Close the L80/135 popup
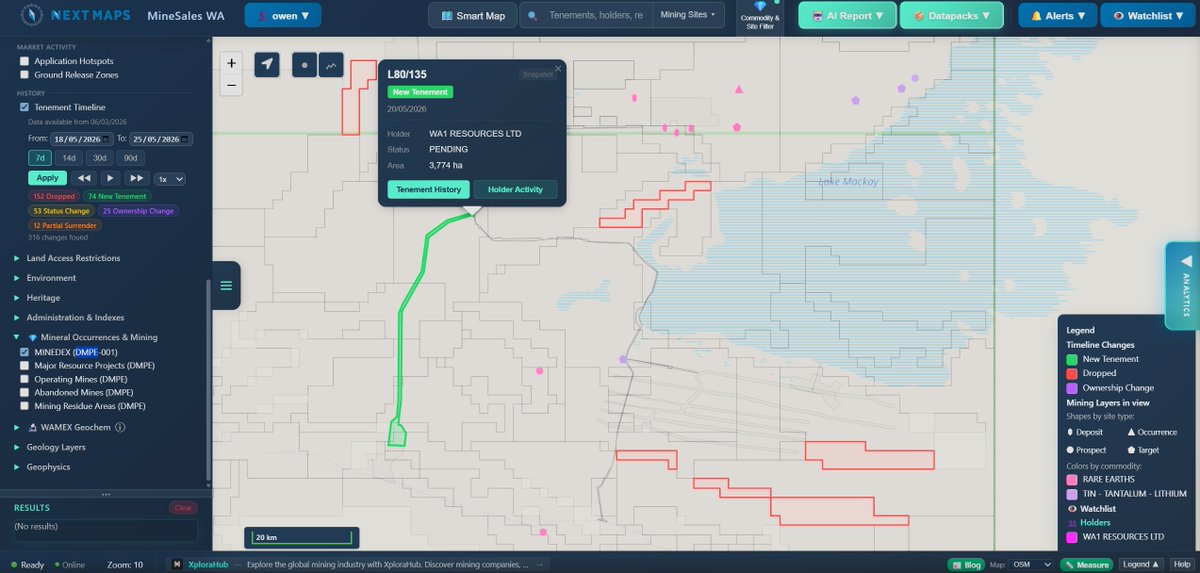Screen dimensions: 1200x573 pos(559,68)
